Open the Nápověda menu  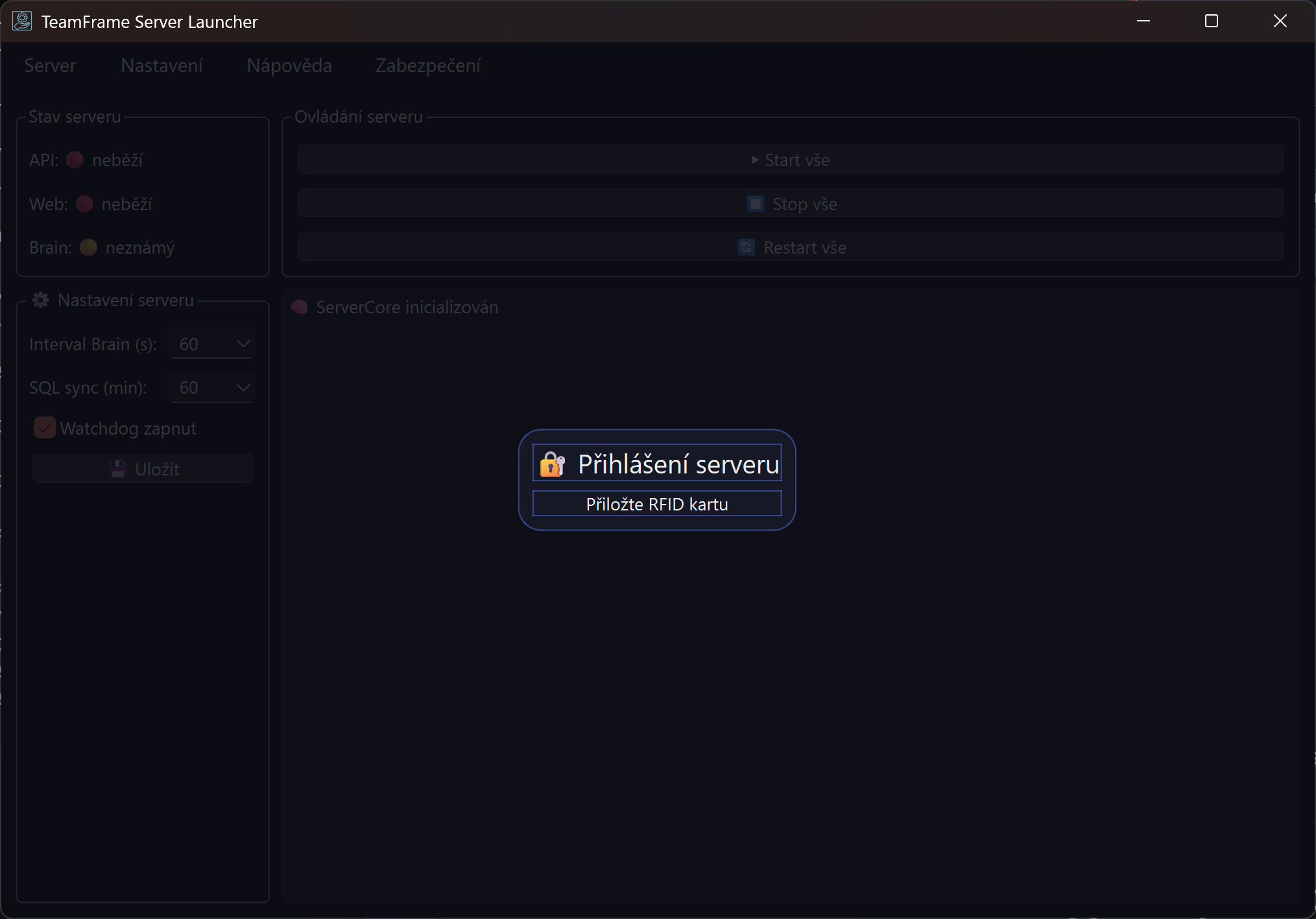click(289, 66)
